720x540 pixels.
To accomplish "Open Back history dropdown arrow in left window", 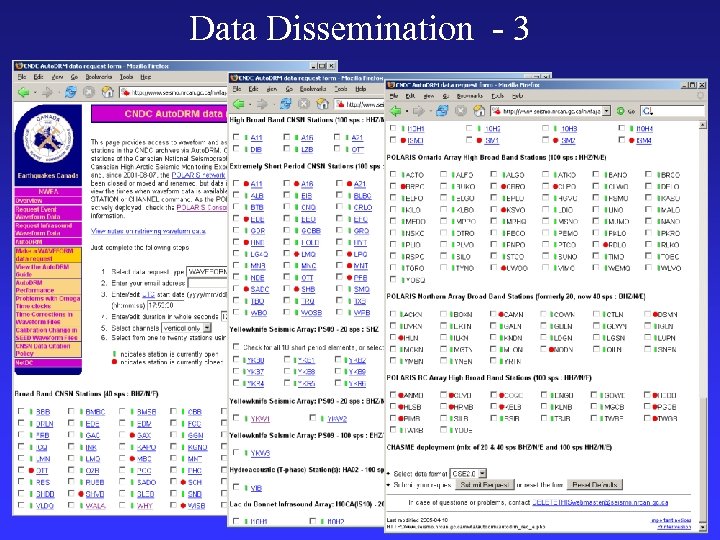I will [x=34, y=93].
